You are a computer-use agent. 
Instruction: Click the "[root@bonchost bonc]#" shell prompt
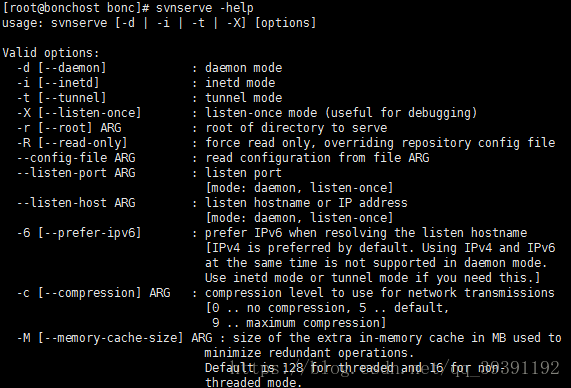pos(76,8)
